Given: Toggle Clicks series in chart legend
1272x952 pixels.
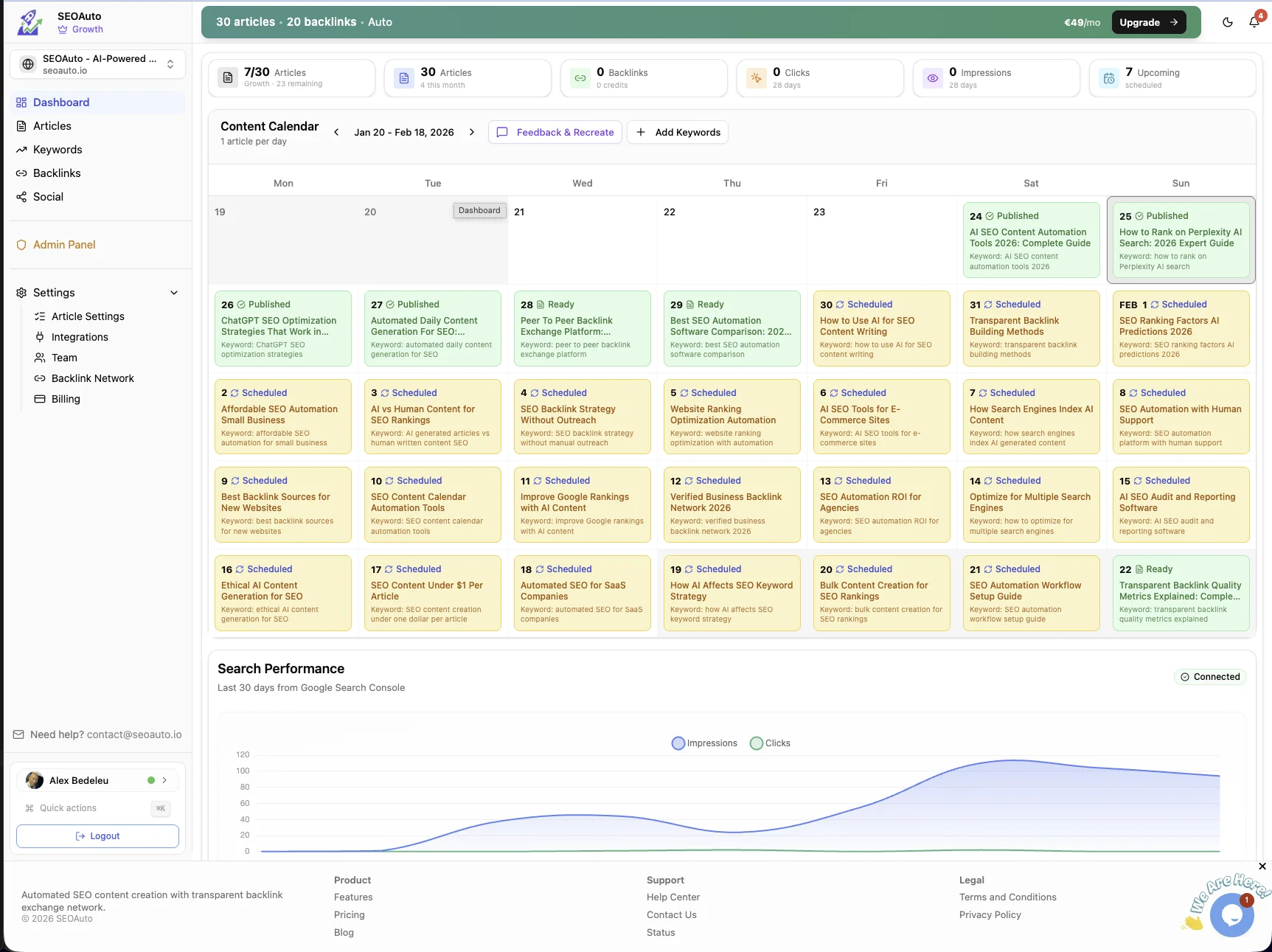Looking at the screenshot, I should coord(770,743).
